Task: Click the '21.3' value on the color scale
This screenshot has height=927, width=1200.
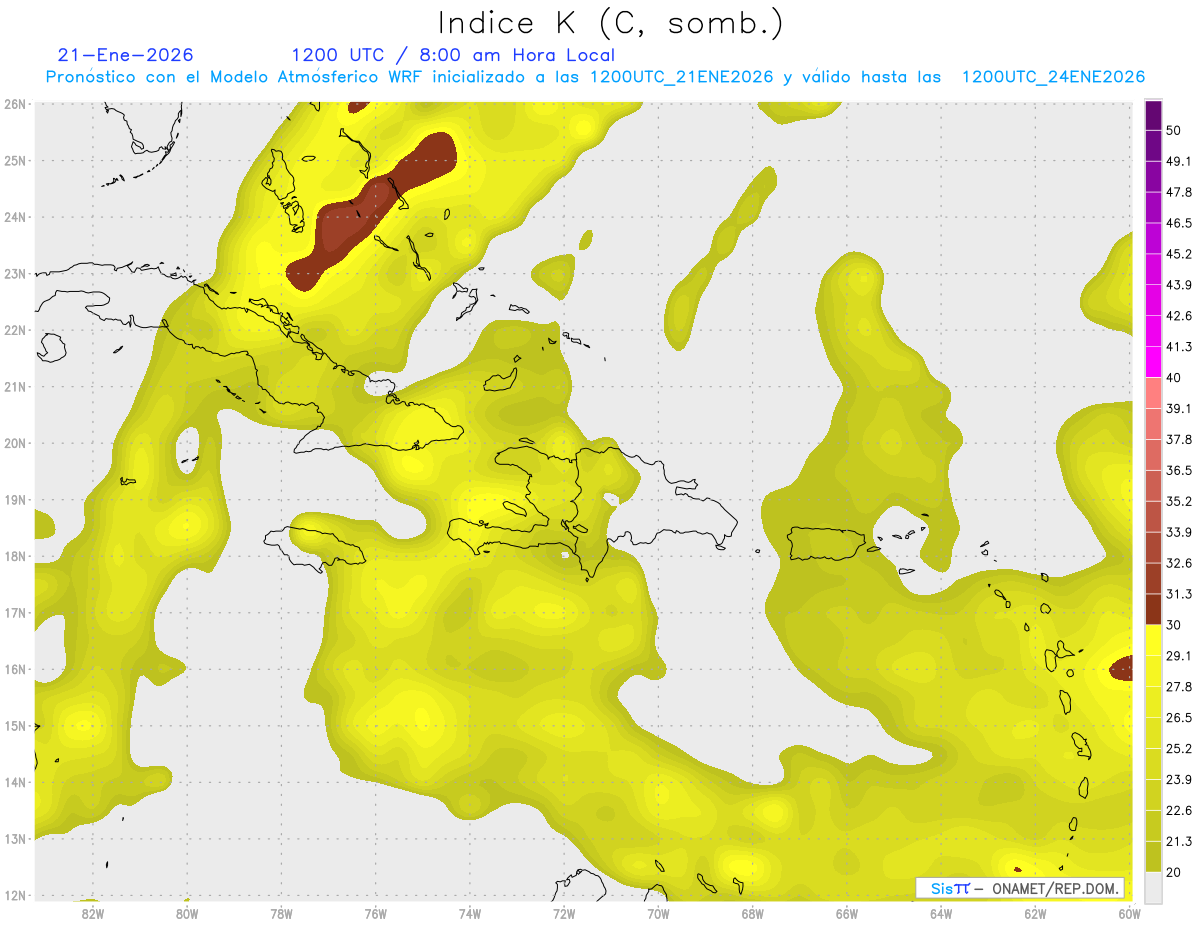Action: click(1178, 842)
